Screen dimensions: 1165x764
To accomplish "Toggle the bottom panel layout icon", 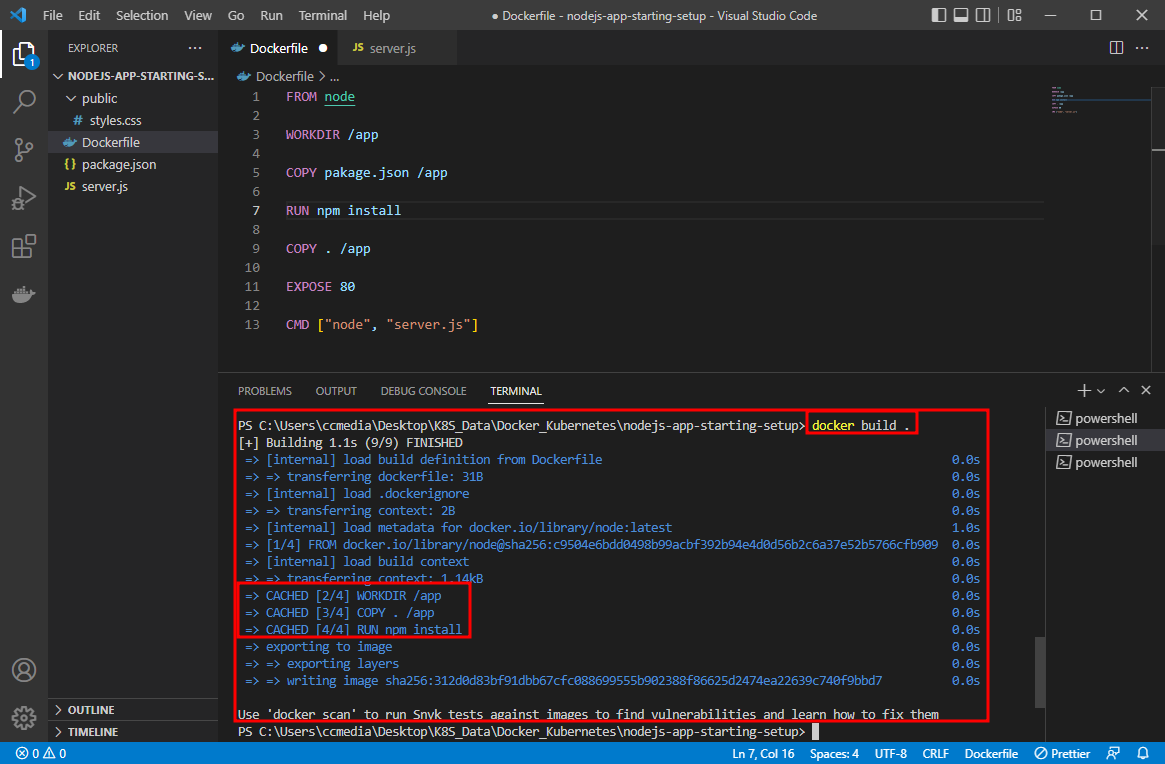I will click(961, 15).
